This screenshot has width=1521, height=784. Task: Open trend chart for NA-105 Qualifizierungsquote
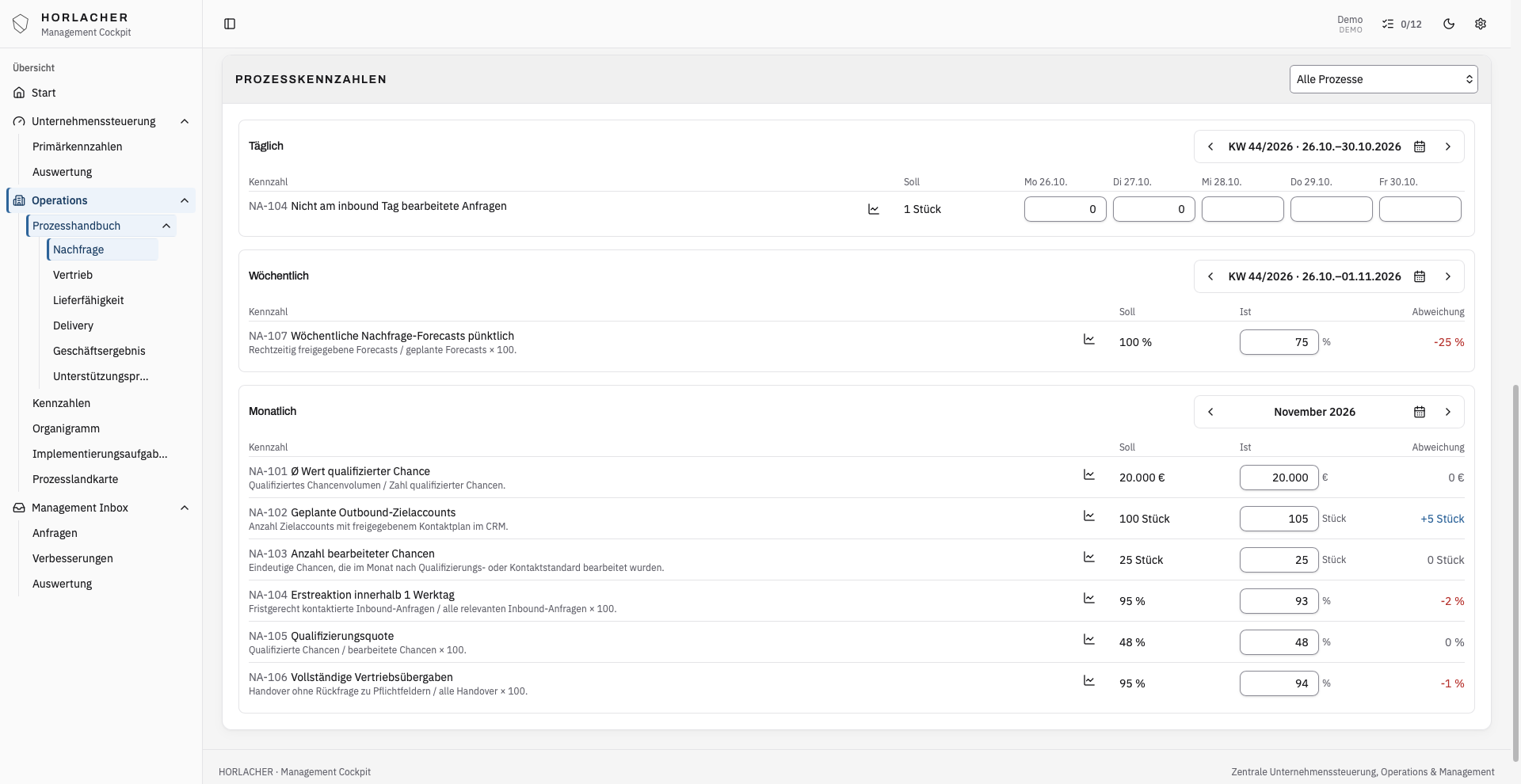pyautogui.click(x=1089, y=639)
